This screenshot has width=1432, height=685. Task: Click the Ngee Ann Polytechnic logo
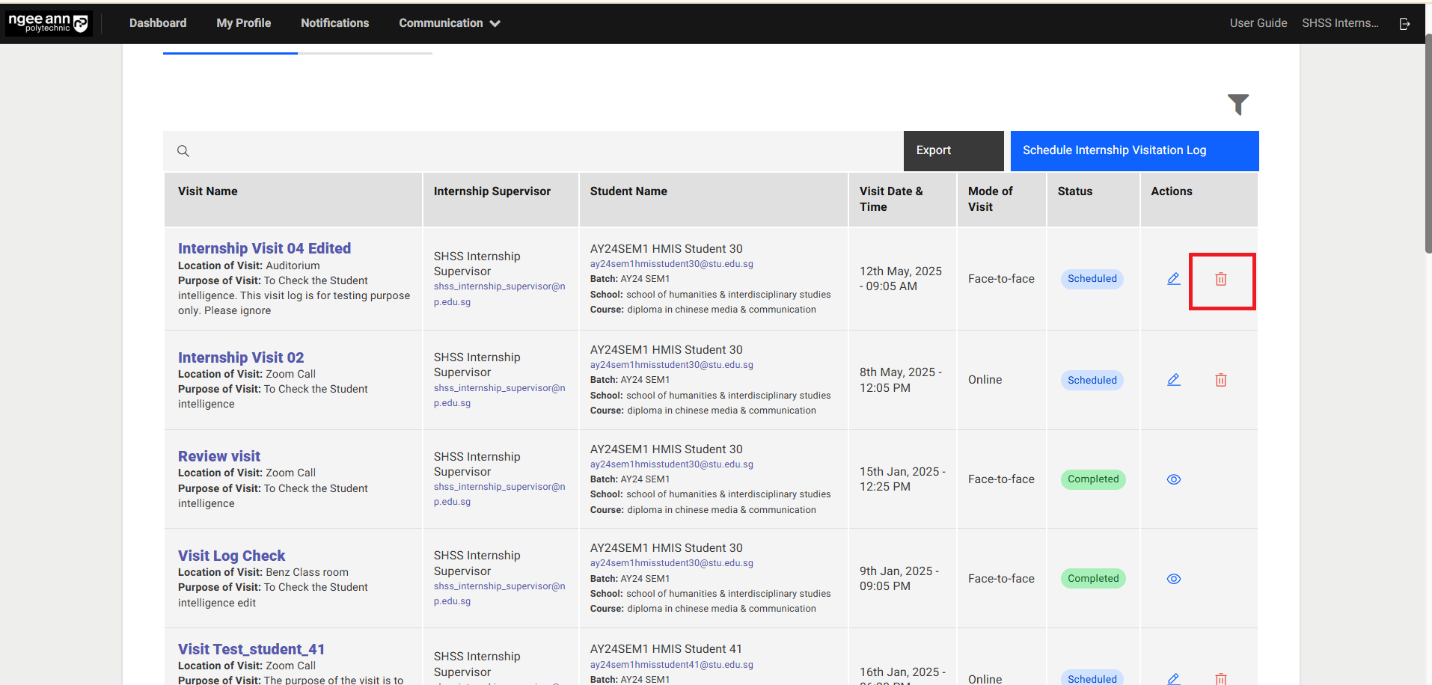click(x=48, y=23)
